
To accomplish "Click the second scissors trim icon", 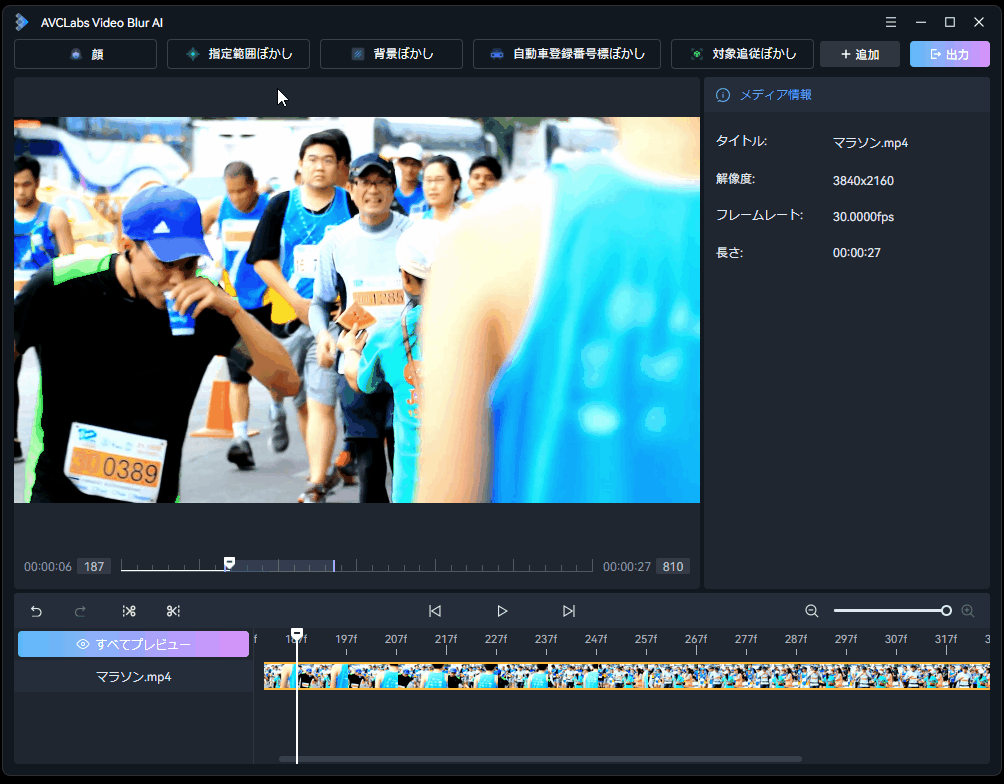I will [x=173, y=611].
